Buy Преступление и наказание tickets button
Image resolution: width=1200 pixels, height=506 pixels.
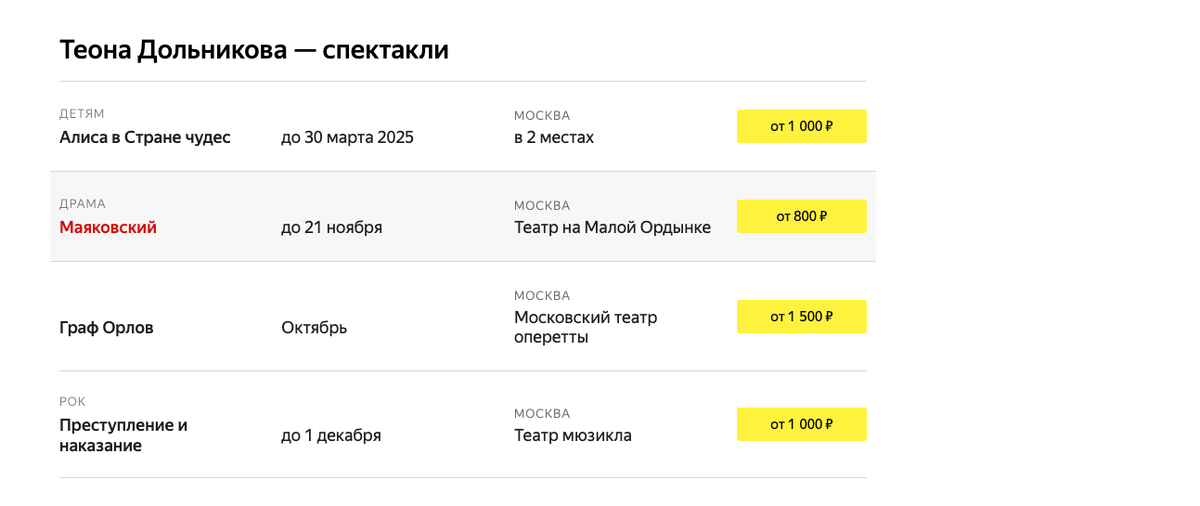pos(801,424)
